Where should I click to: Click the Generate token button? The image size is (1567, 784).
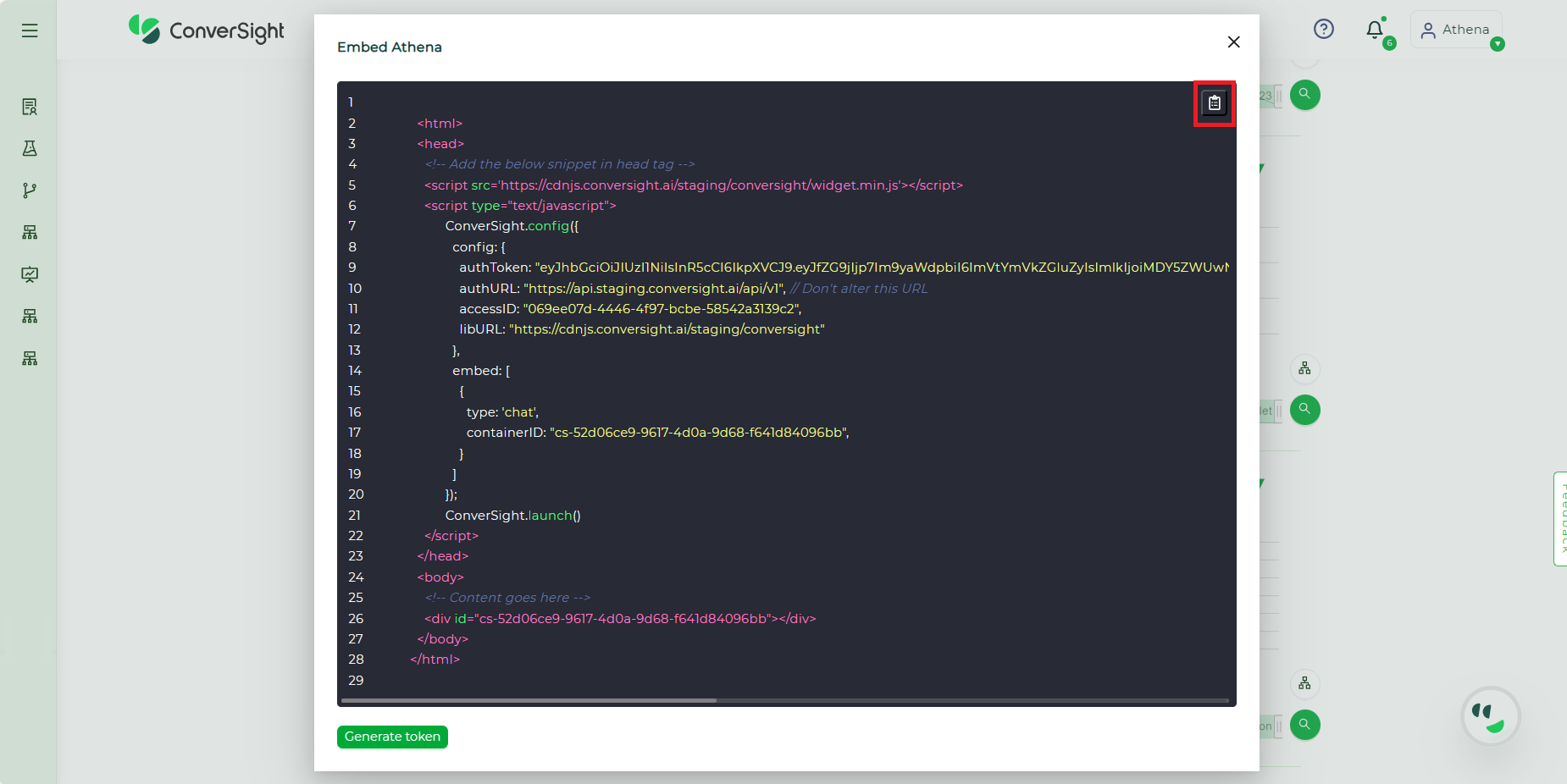click(392, 737)
